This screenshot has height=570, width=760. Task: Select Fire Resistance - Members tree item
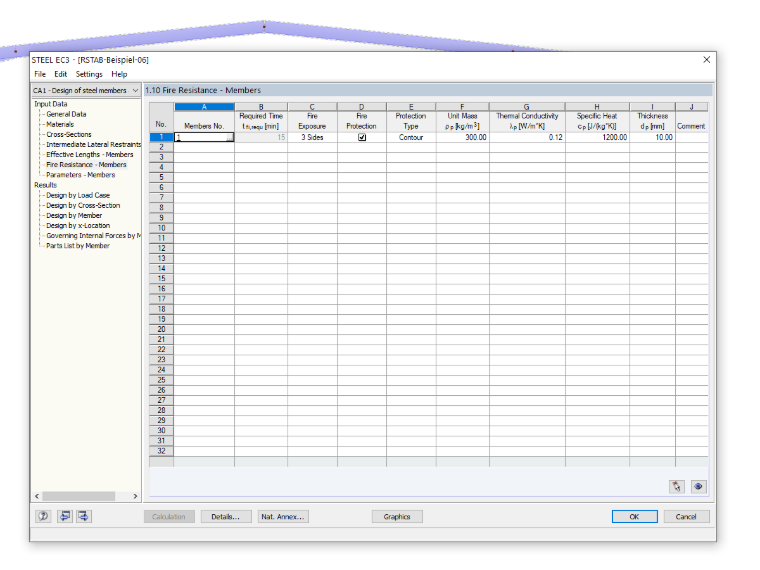pos(86,165)
